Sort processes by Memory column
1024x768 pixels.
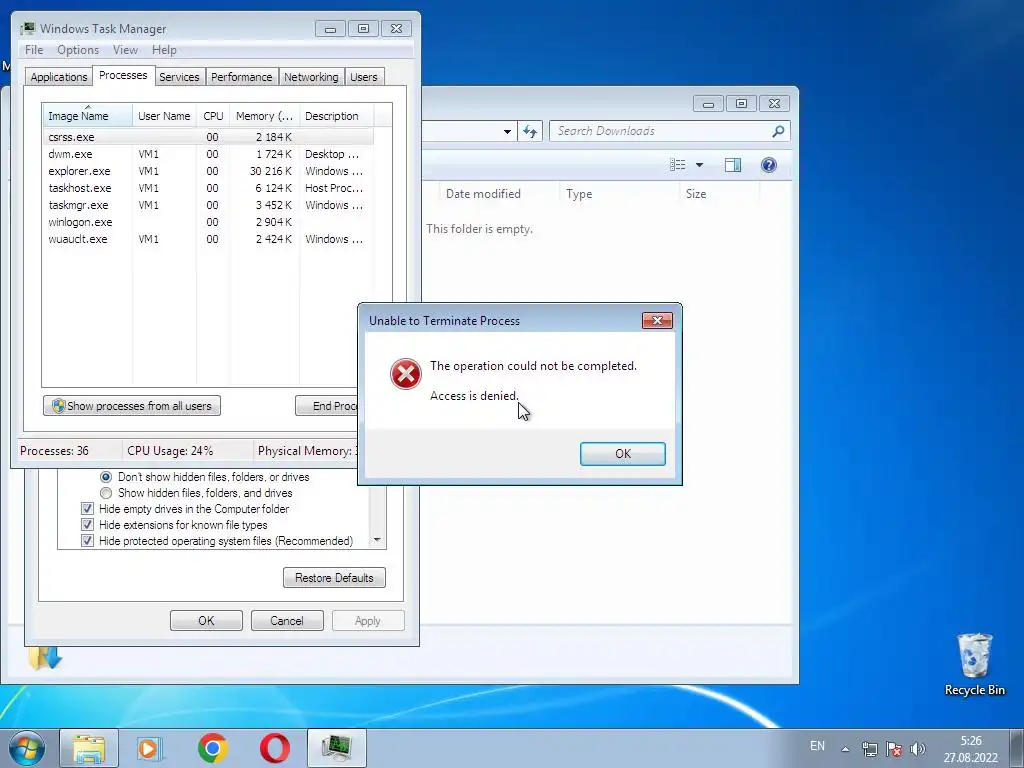[264, 116]
